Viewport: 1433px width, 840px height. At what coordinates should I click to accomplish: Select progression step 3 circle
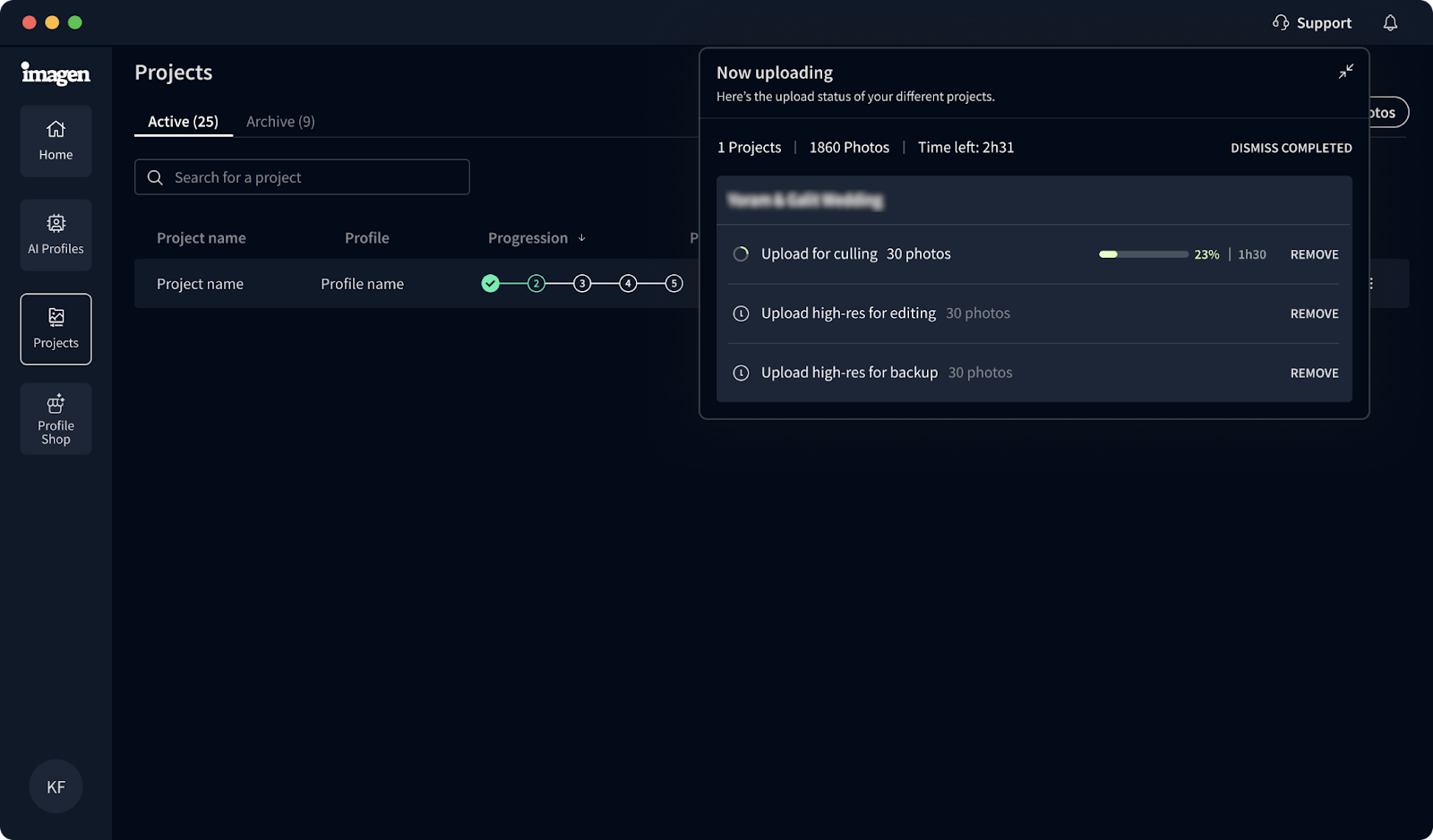(582, 283)
